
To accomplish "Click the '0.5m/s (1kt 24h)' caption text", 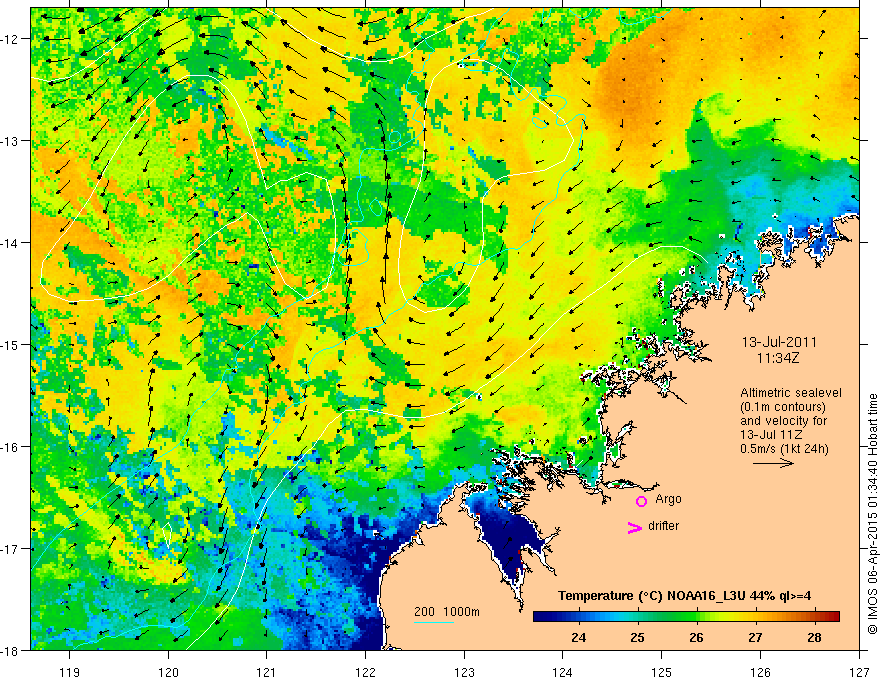I will pos(784,449).
